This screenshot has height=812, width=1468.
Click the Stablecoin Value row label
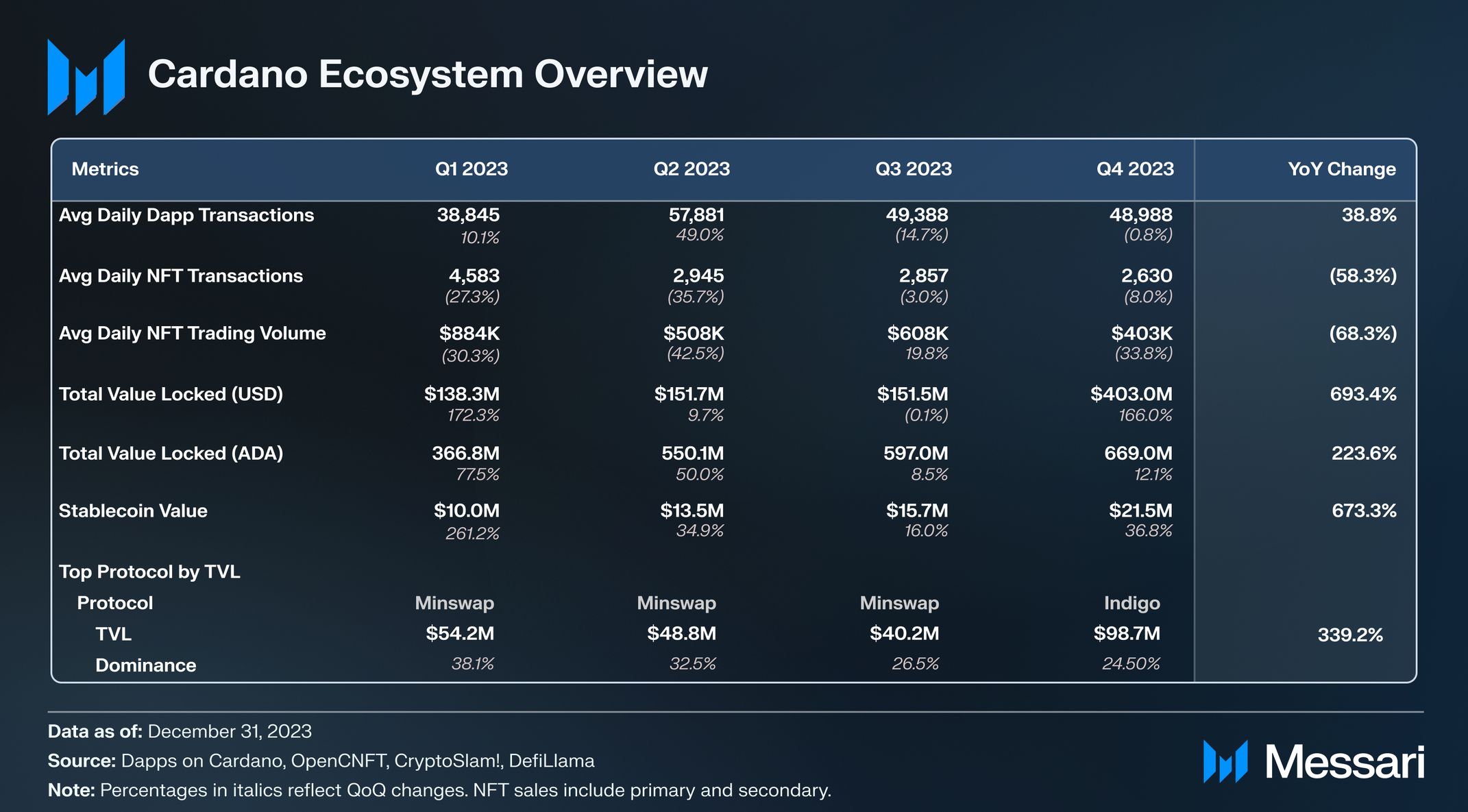pyautogui.click(x=133, y=510)
